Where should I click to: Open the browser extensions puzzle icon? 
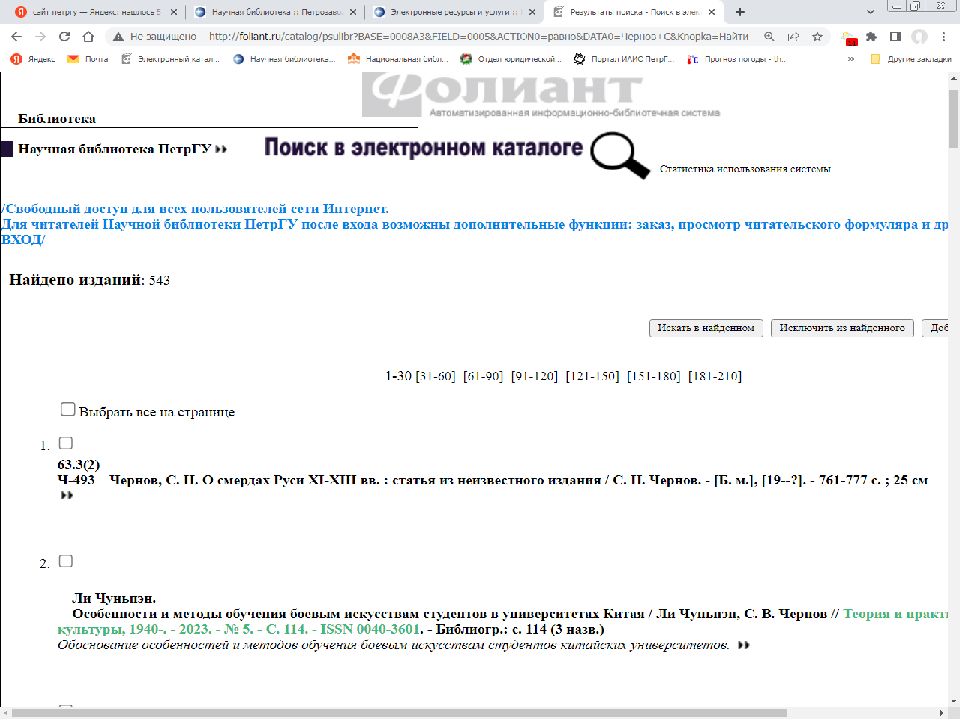click(x=871, y=36)
